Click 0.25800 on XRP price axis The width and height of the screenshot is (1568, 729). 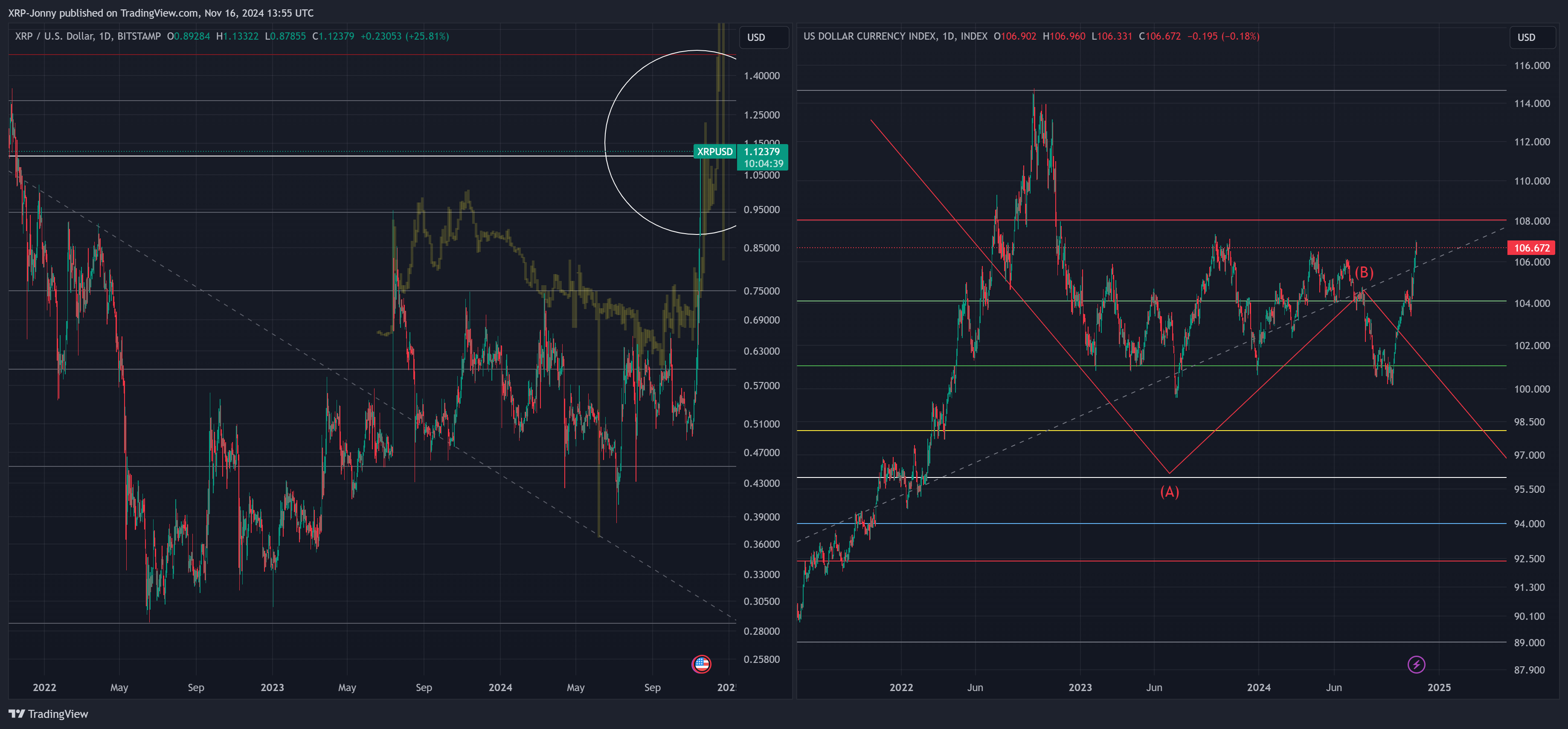pyautogui.click(x=761, y=660)
